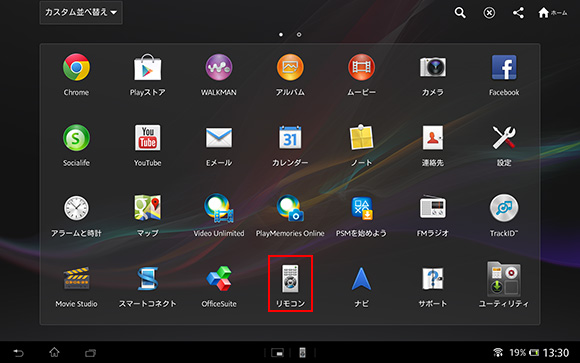Open the アルバム album app
The image size is (580, 363).
pos(290,74)
